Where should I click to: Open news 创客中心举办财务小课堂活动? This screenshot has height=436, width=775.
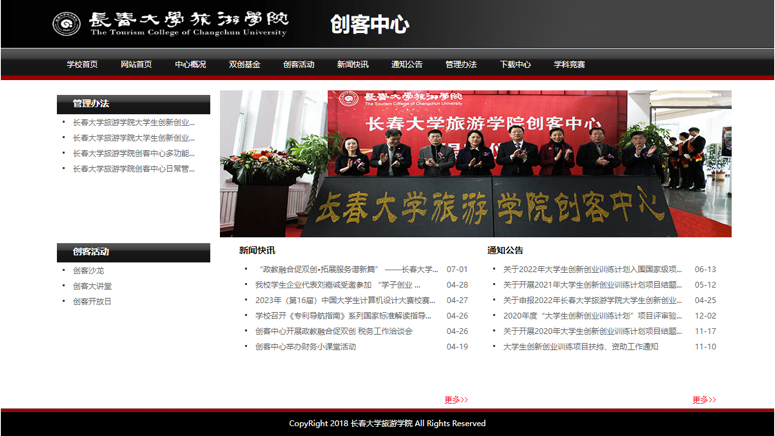pyautogui.click(x=305, y=347)
